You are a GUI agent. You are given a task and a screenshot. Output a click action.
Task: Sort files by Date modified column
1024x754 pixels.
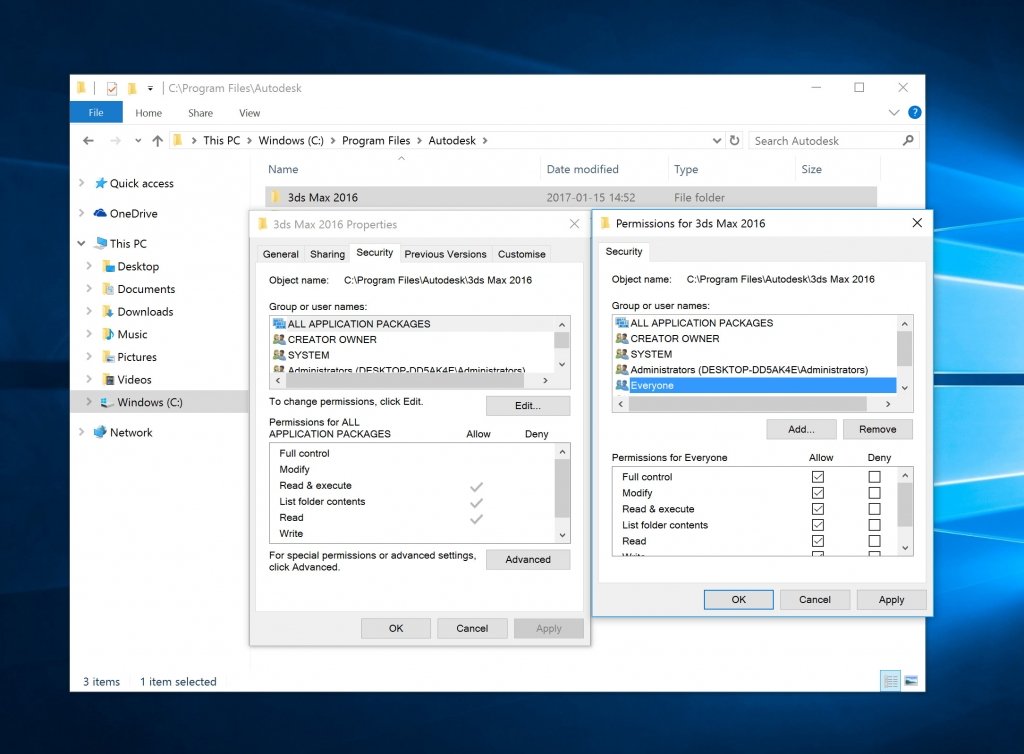click(583, 169)
